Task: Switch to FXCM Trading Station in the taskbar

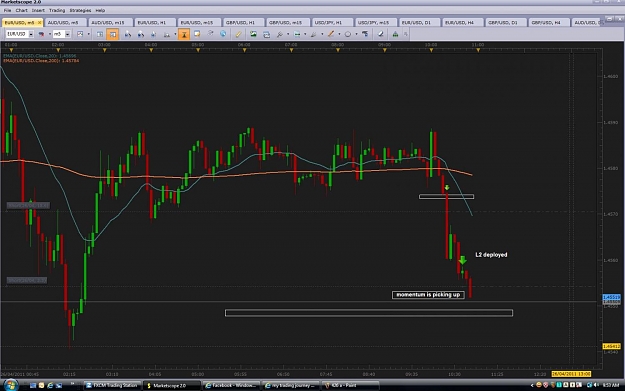Action: pos(112,385)
